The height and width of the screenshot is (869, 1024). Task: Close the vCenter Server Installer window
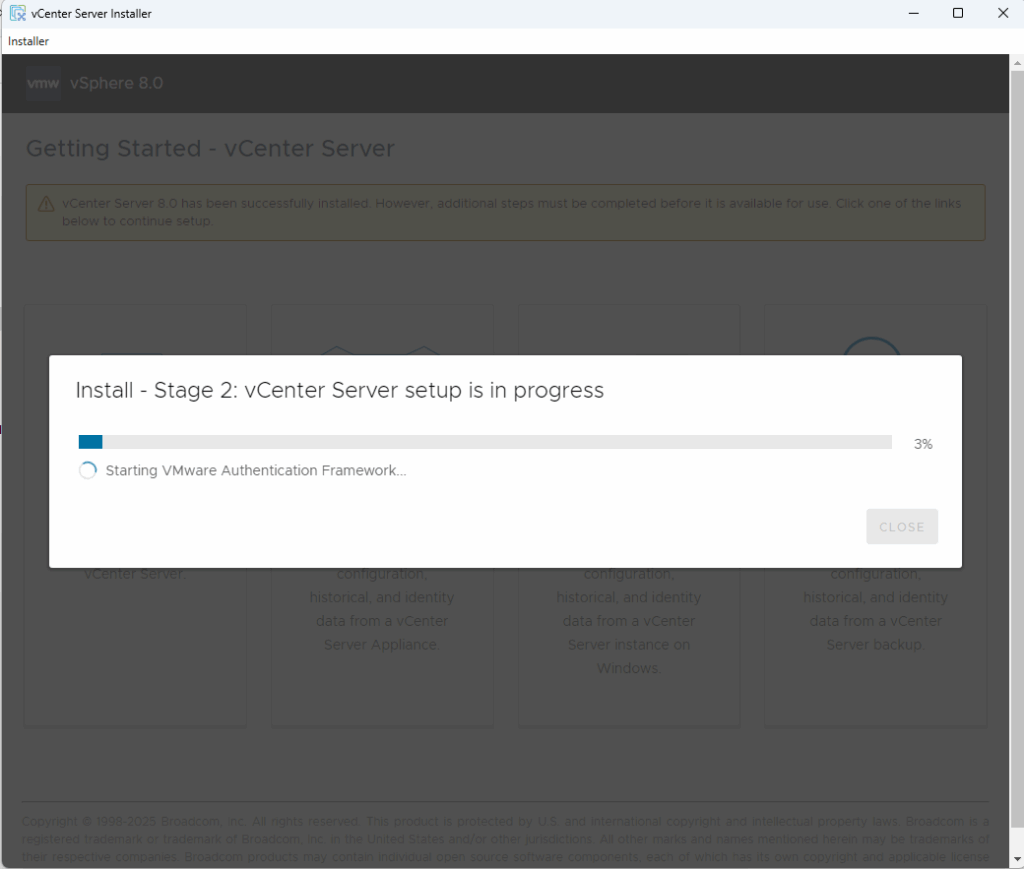coord(1003,13)
